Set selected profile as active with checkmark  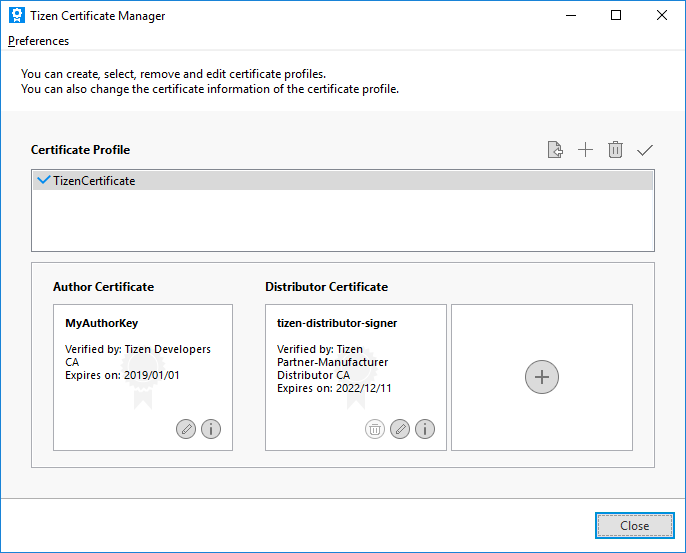[645, 150]
